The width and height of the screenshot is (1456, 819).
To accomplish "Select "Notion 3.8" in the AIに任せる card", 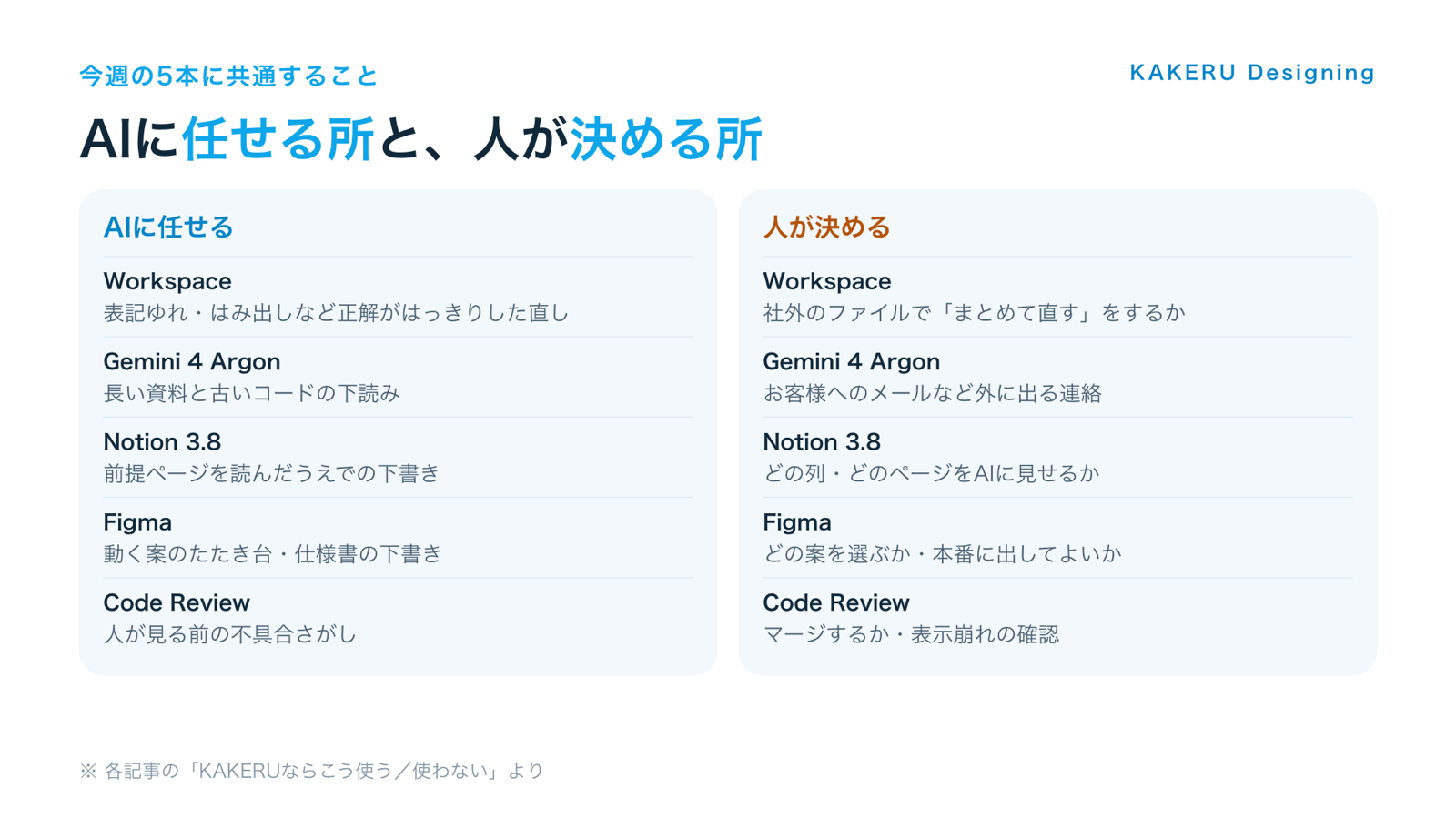I will tap(162, 442).
